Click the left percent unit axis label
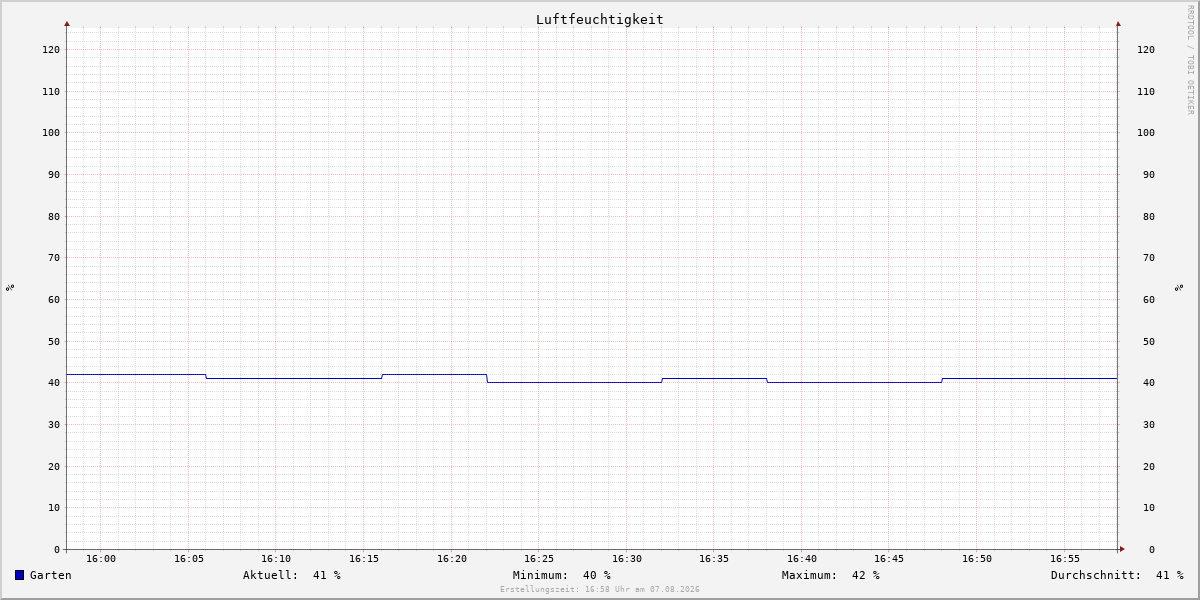The image size is (1200, 600). coord(10,287)
